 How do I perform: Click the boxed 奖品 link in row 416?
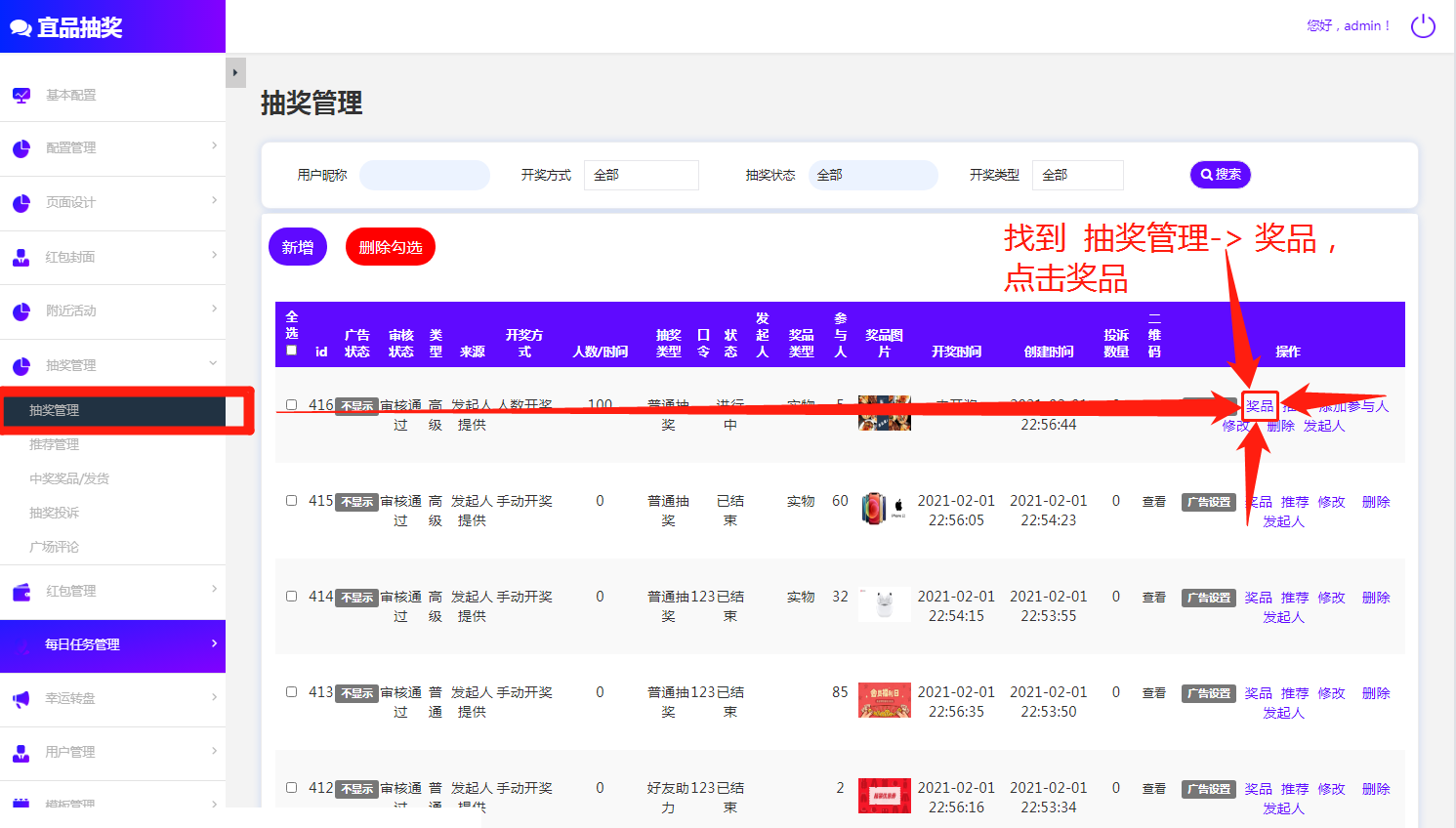[x=1260, y=406]
